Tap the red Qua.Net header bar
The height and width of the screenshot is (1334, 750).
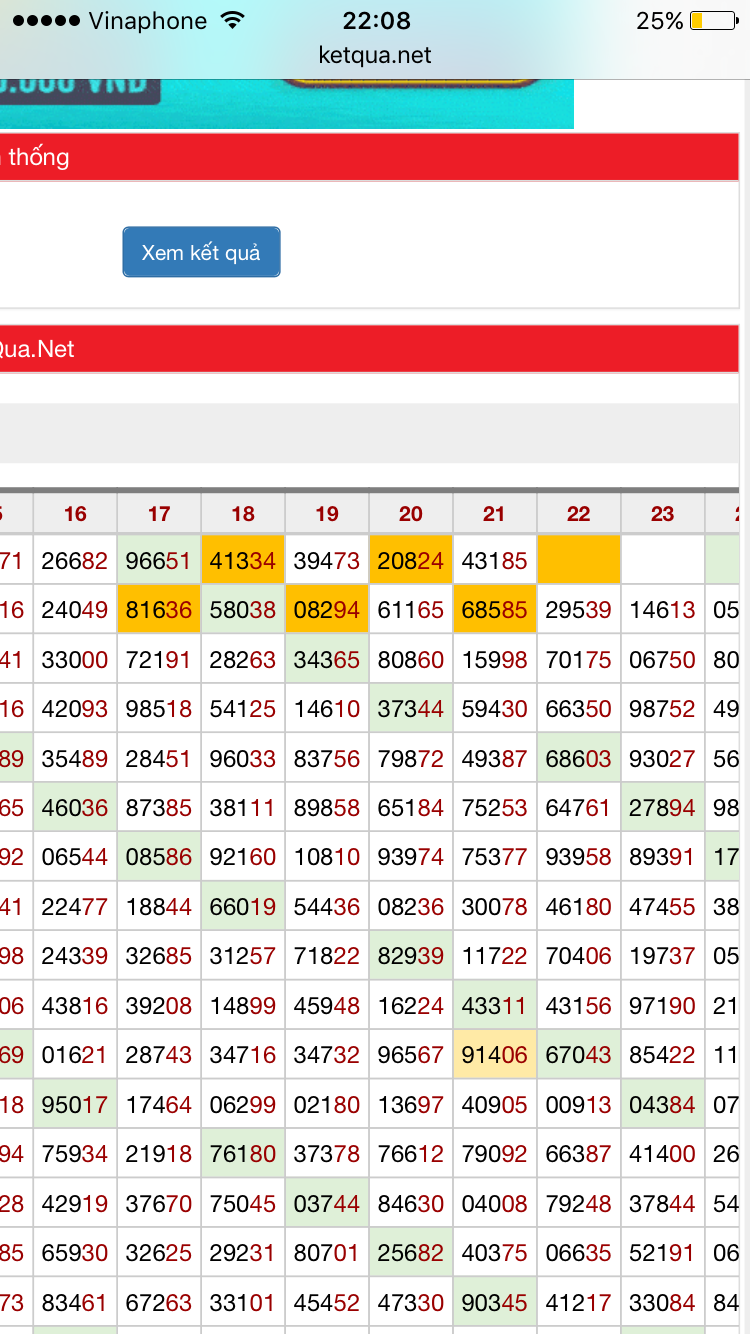point(369,349)
